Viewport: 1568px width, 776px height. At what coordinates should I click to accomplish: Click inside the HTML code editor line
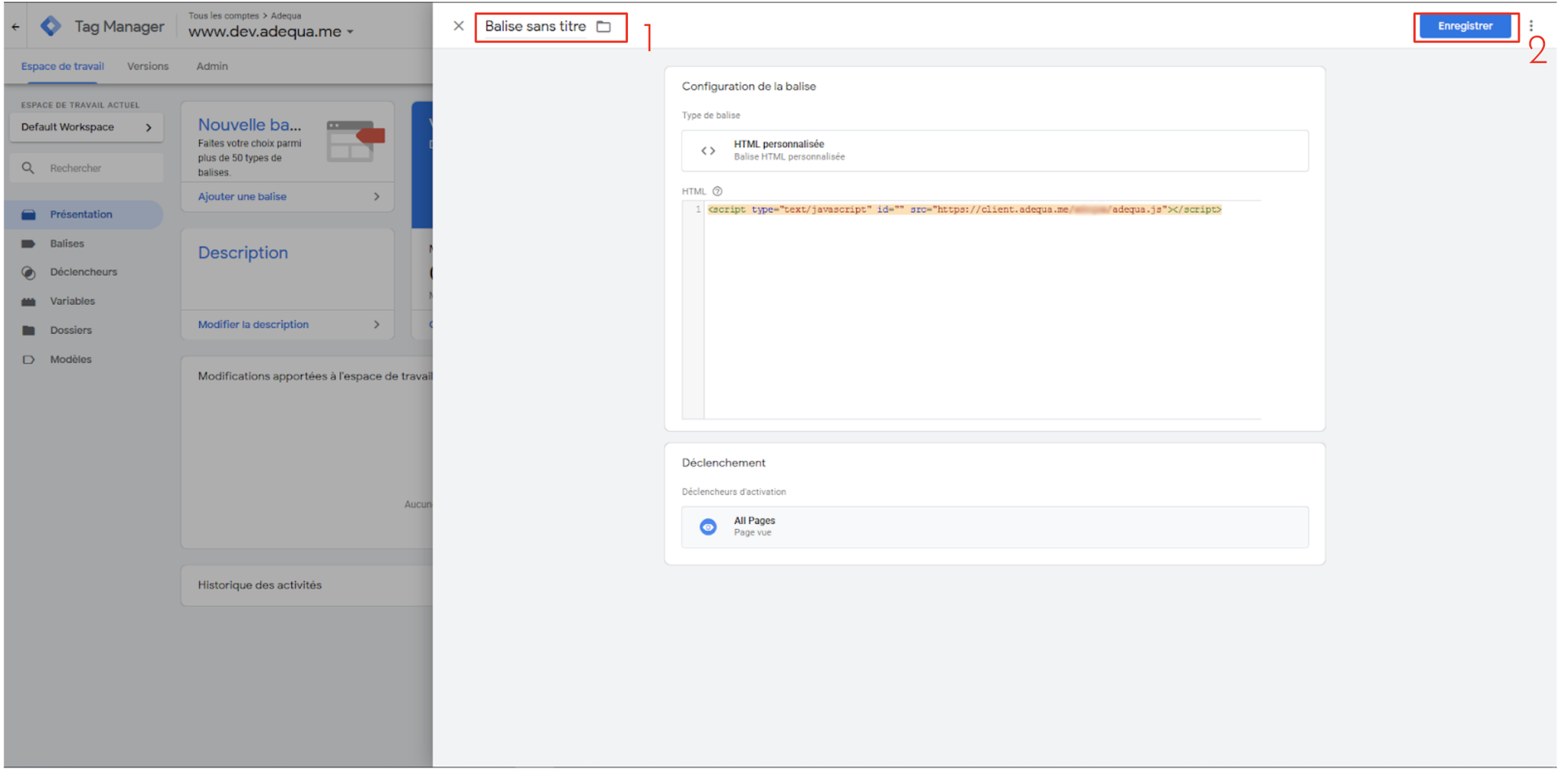pos(965,210)
